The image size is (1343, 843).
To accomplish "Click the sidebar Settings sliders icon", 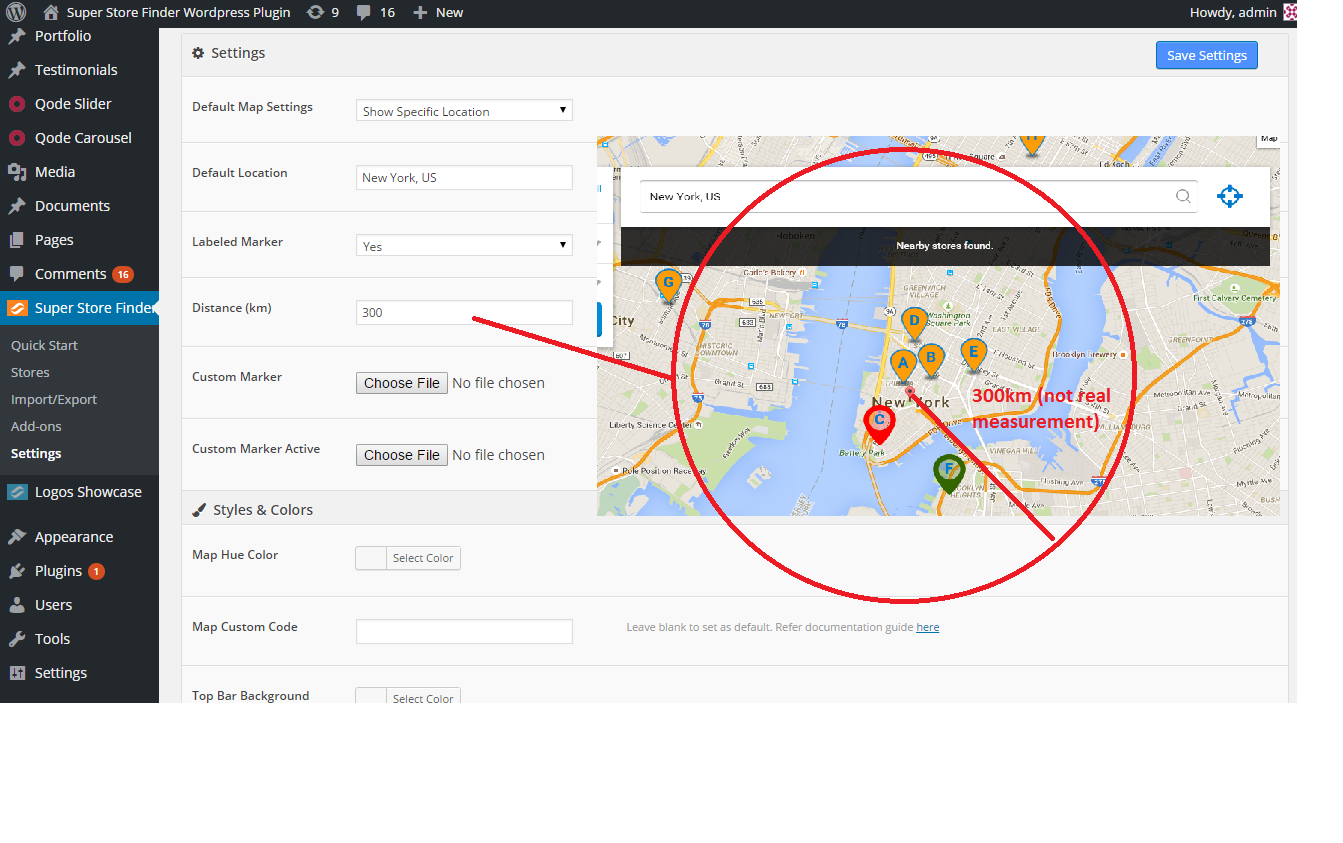I will (x=17, y=673).
